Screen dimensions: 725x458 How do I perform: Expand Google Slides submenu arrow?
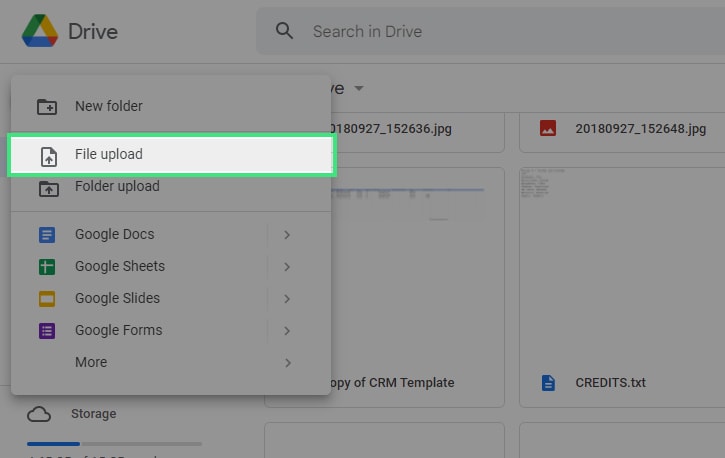coord(287,299)
